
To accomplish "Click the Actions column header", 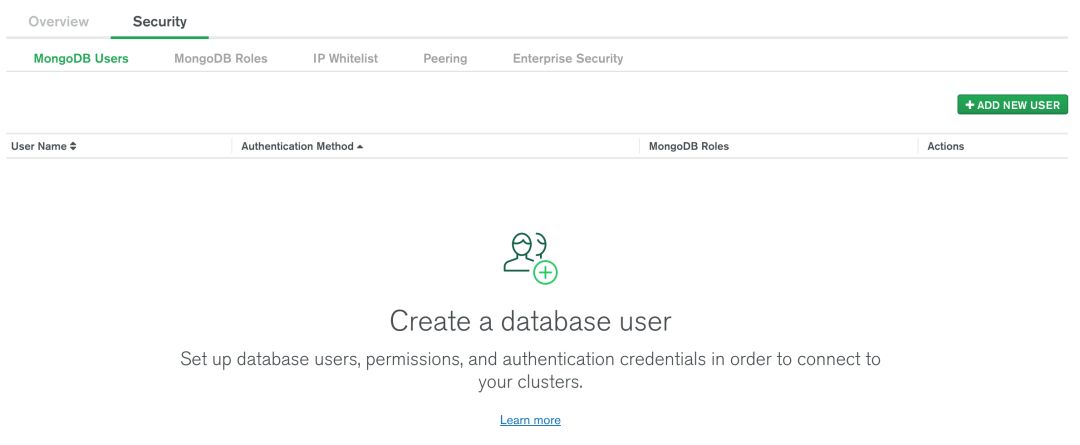I will click(946, 146).
